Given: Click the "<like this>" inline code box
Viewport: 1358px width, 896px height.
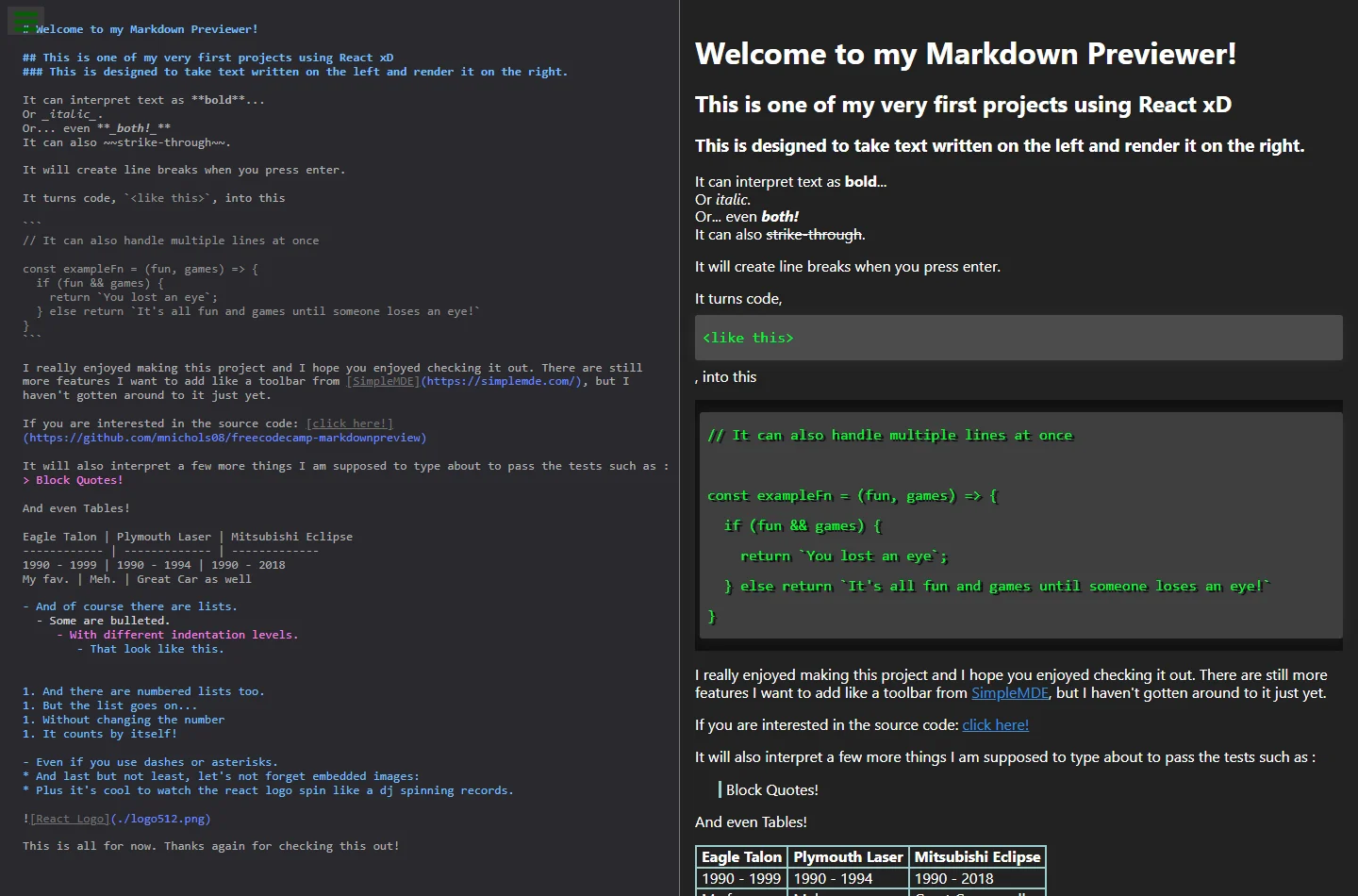Looking at the screenshot, I should click(x=1018, y=338).
